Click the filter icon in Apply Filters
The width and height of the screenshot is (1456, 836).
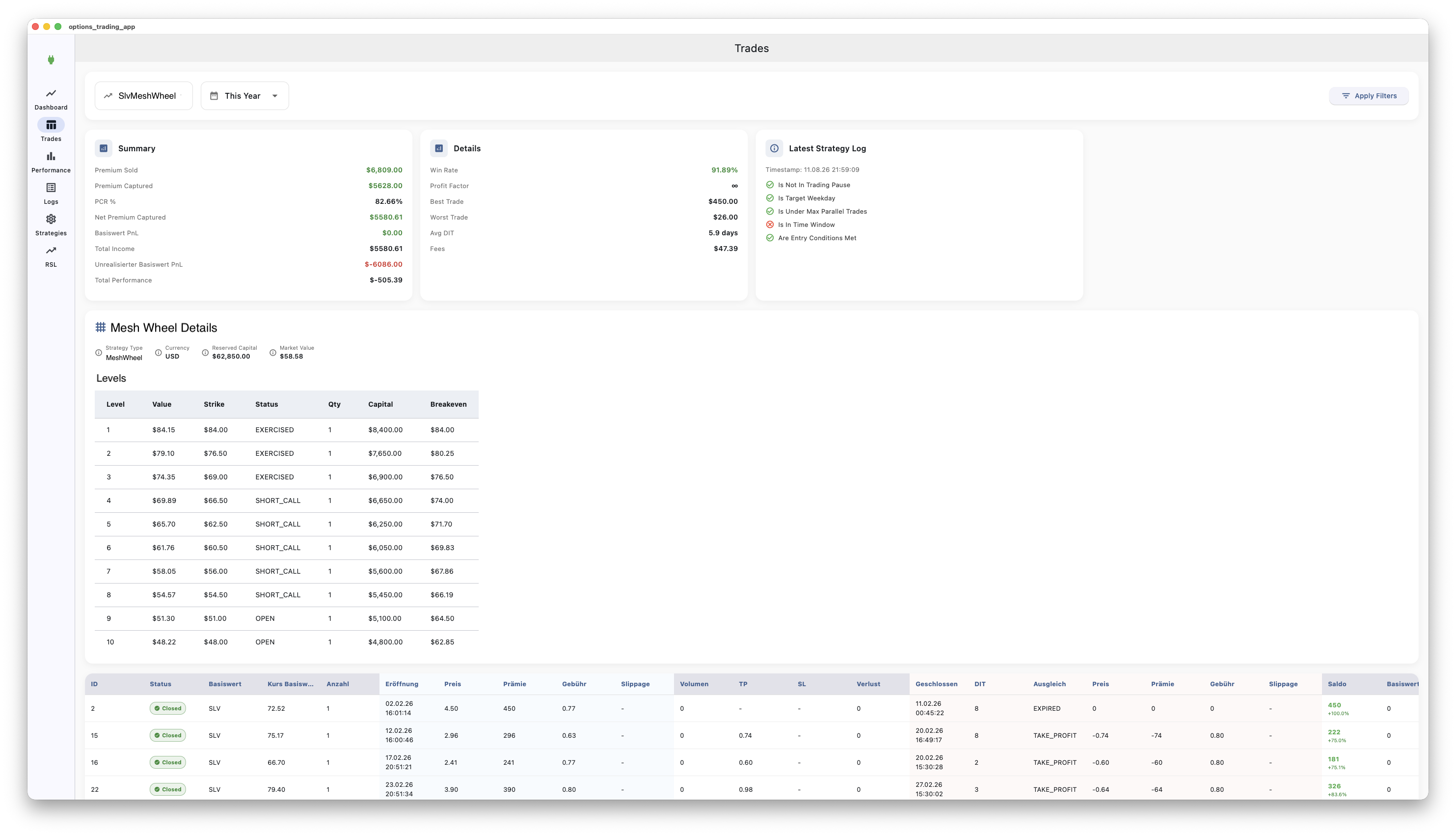tap(1345, 96)
